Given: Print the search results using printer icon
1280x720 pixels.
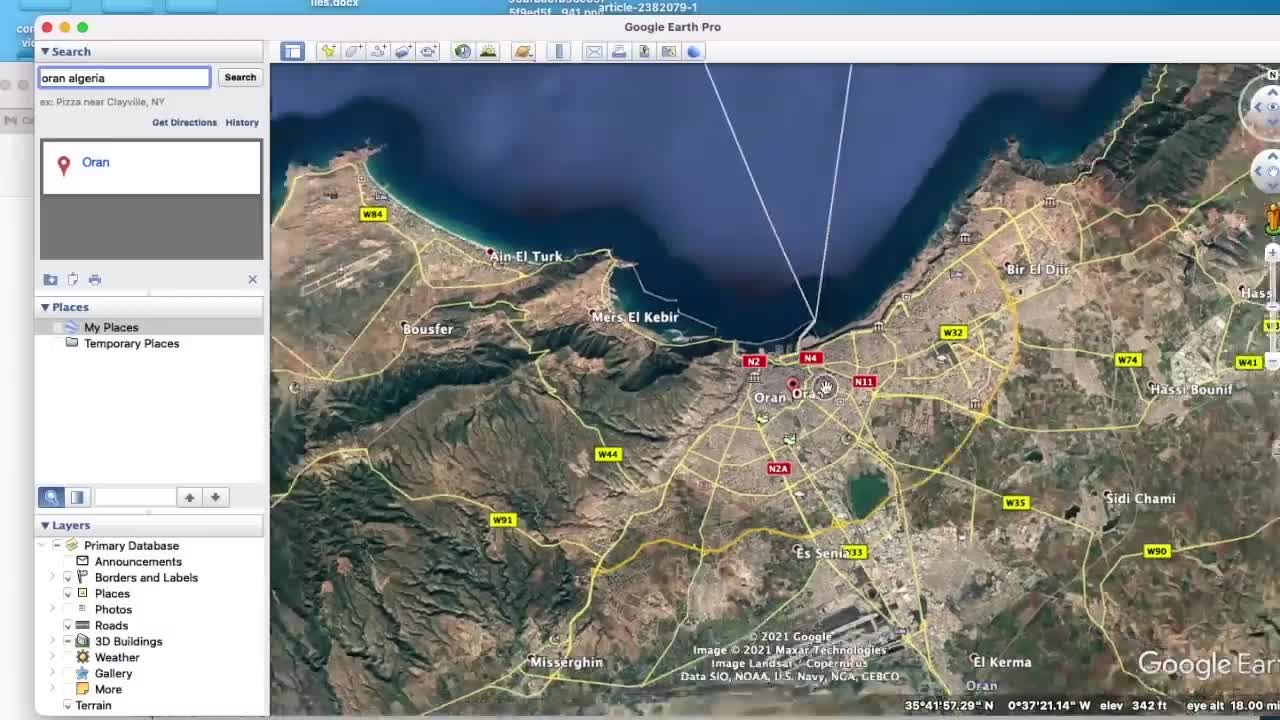Looking at the screenshot, I should (95, 279).
